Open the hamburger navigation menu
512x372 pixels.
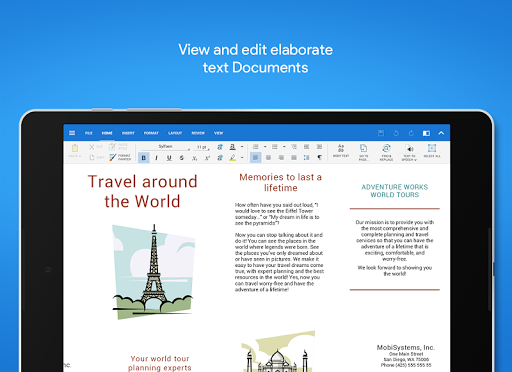[72, 133]
